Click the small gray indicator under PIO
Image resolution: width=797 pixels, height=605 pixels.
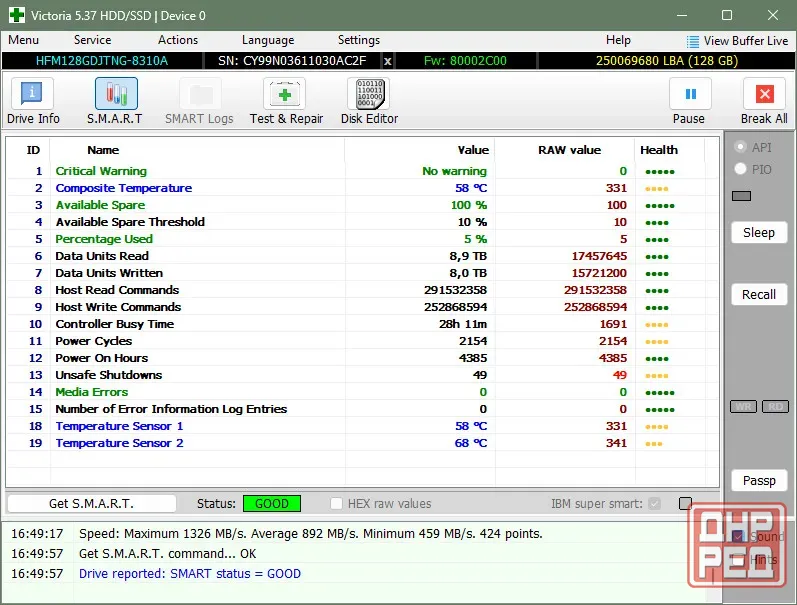(x=741, y=196)
